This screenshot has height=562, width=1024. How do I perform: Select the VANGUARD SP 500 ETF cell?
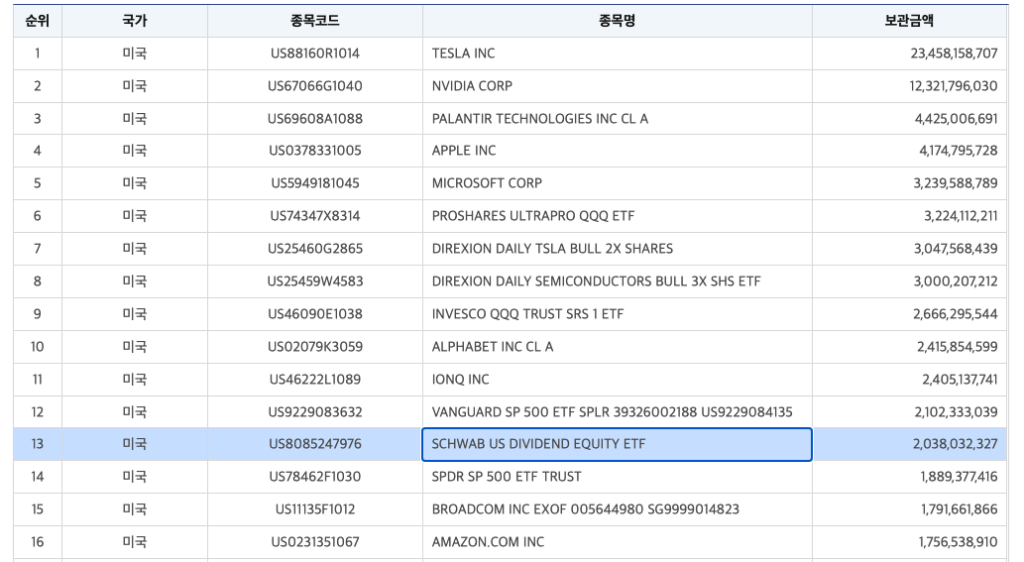point(617,412)
